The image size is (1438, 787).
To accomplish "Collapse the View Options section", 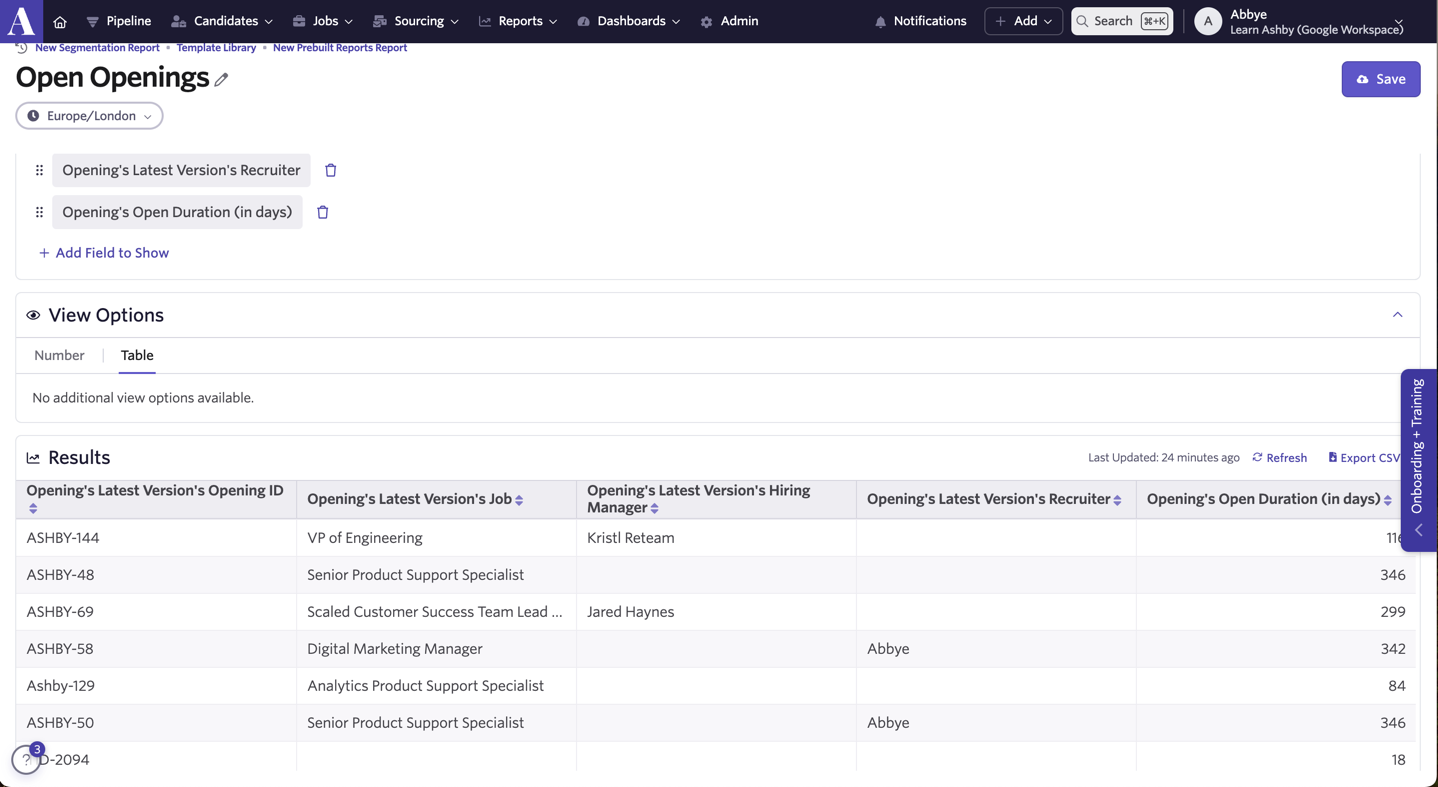I will 1398,315.
